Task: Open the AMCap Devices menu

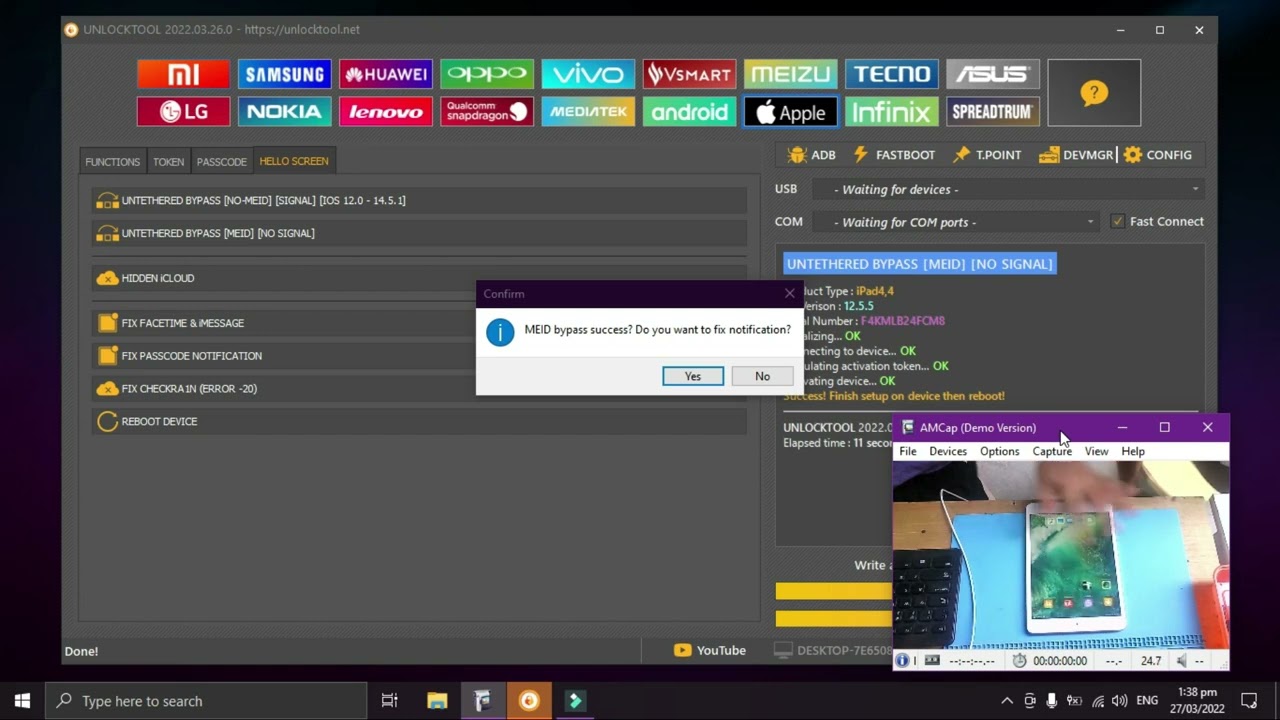Action: tap(948, 451)
